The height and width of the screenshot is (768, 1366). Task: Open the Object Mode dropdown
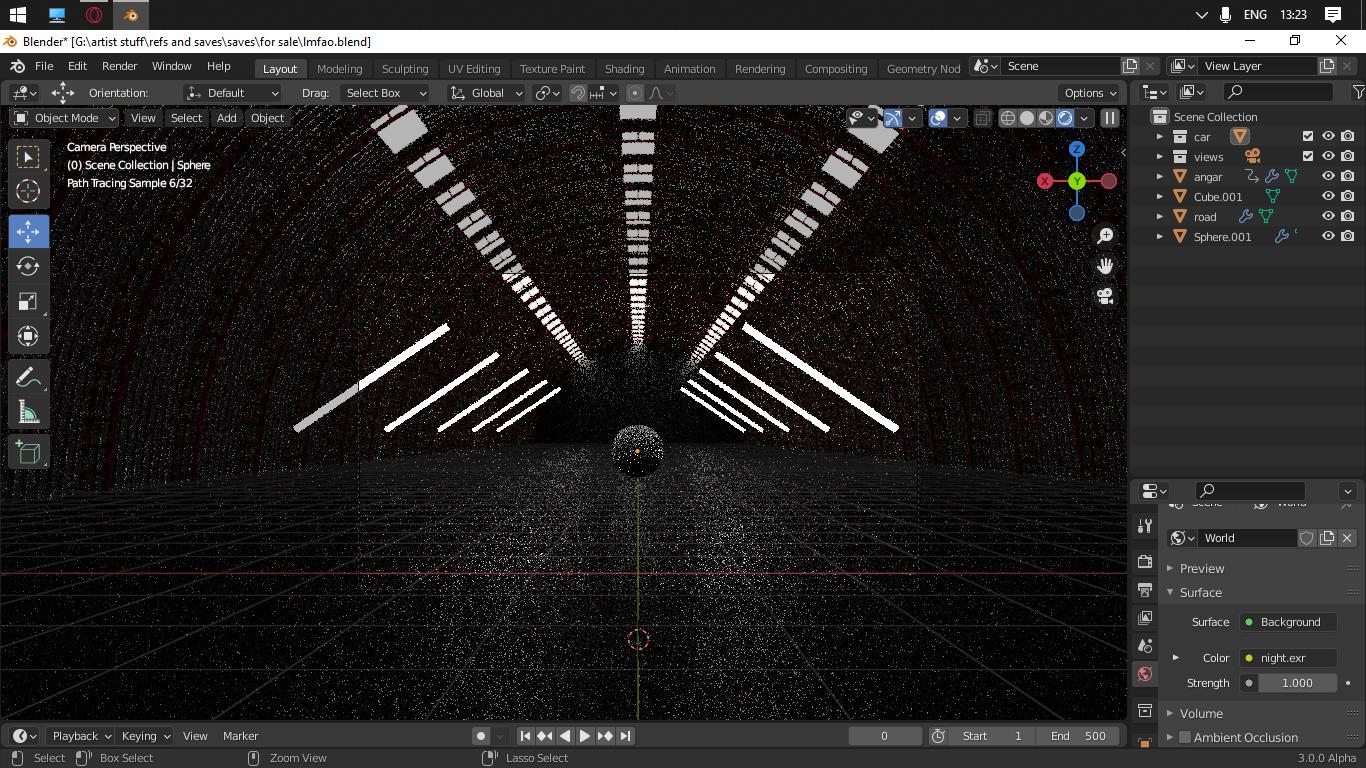(65, 118)
